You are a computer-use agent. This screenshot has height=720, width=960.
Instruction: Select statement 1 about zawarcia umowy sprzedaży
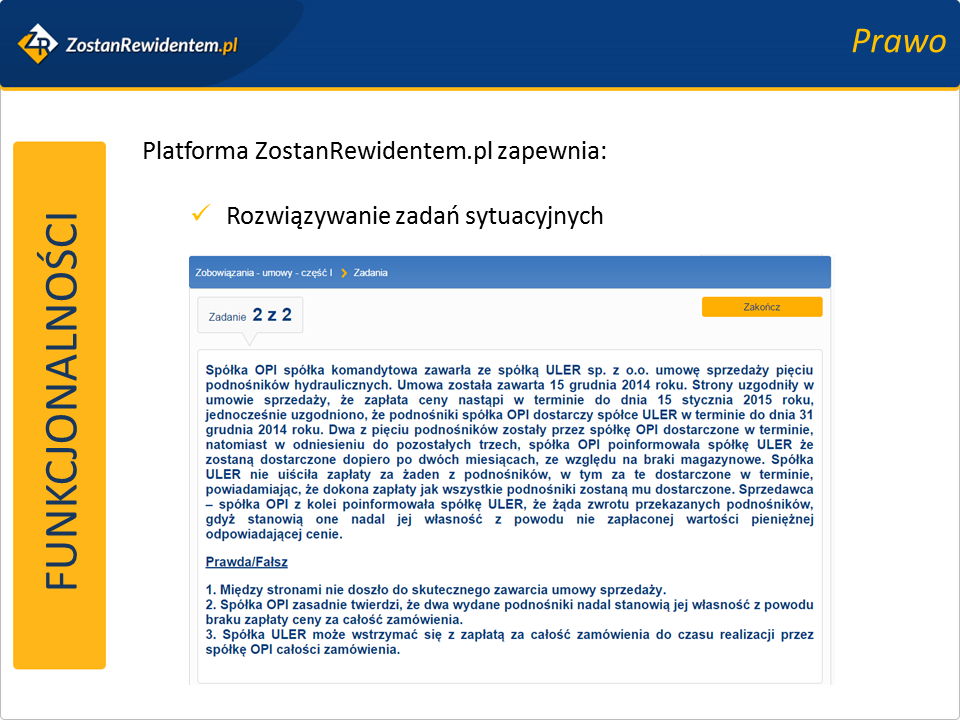pyautogui.click(x=435, y=590)
